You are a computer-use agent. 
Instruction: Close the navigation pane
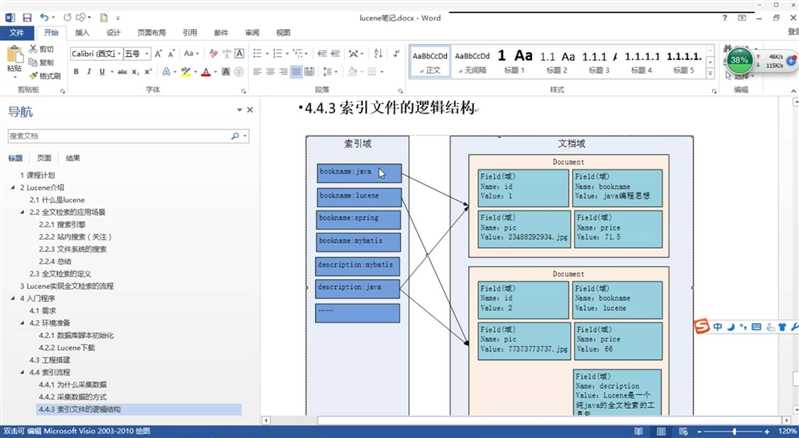(250, 110)
